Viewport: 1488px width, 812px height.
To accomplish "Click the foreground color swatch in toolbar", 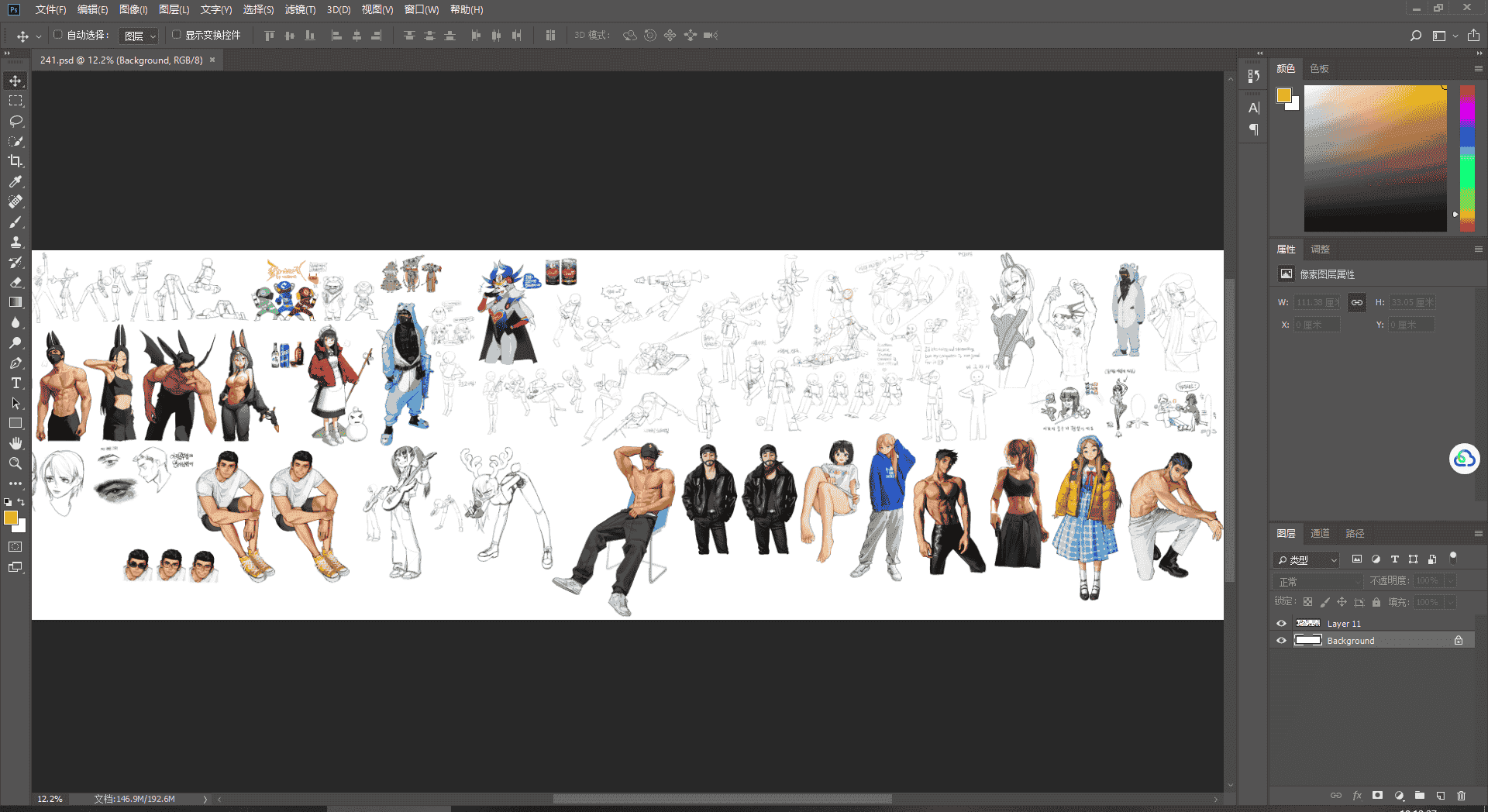I will 11,518.
